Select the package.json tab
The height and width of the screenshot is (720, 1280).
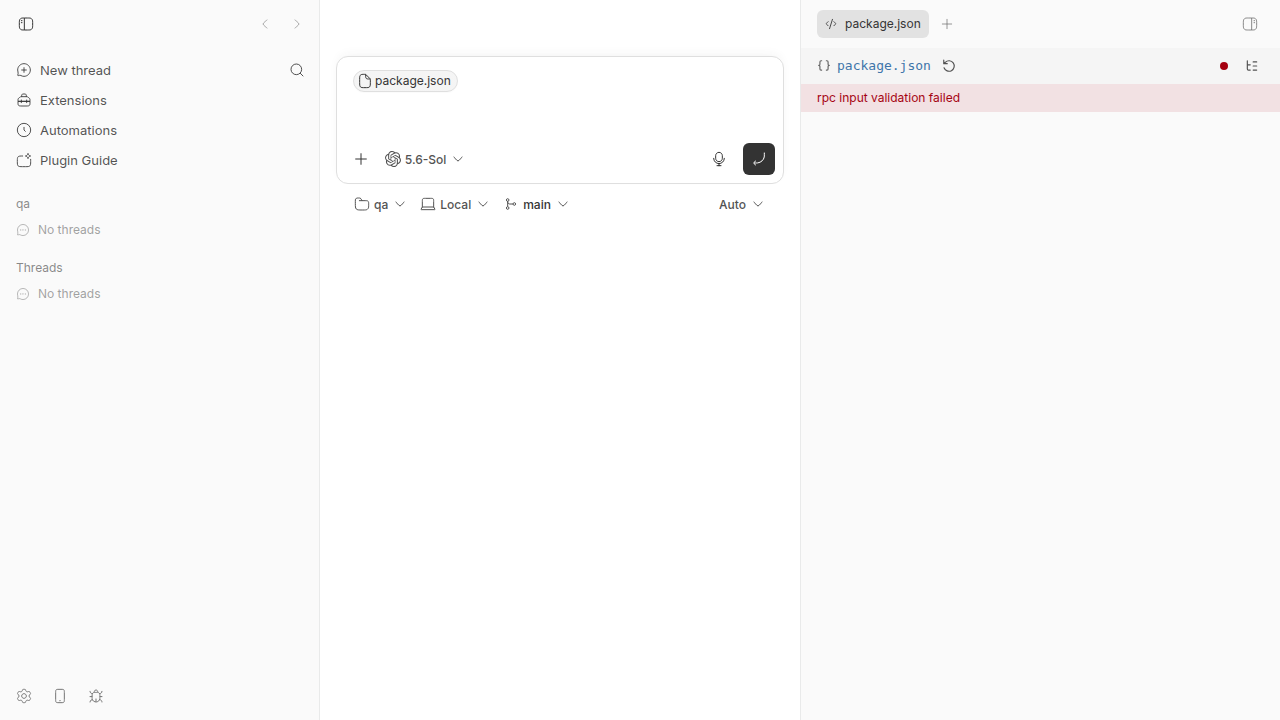coord(873,24)
